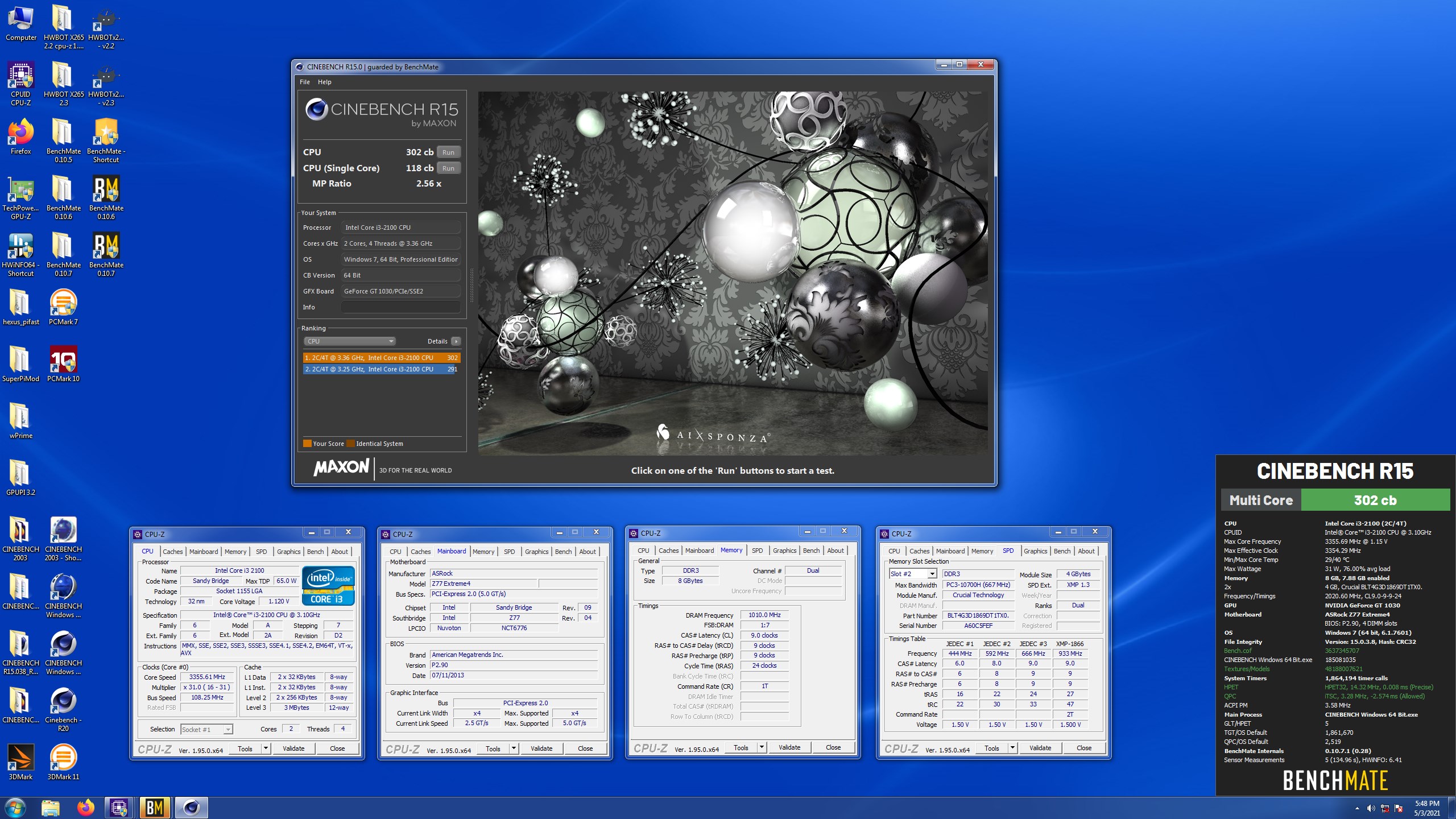This screenshot has width=1456, height=819.
Task: Run the Cinebench CPU multi-core test
Action: click(x=448, y=152)
